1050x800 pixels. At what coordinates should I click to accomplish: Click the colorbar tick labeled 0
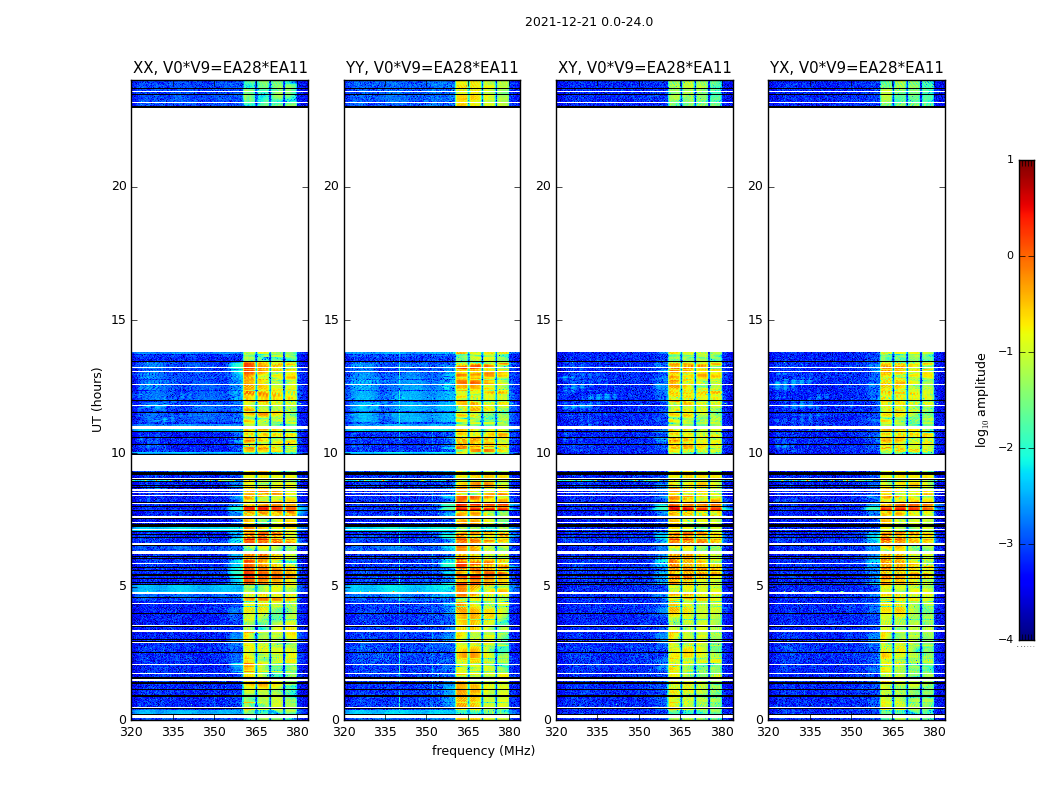pyautogui.click(x=1010, y=256)
